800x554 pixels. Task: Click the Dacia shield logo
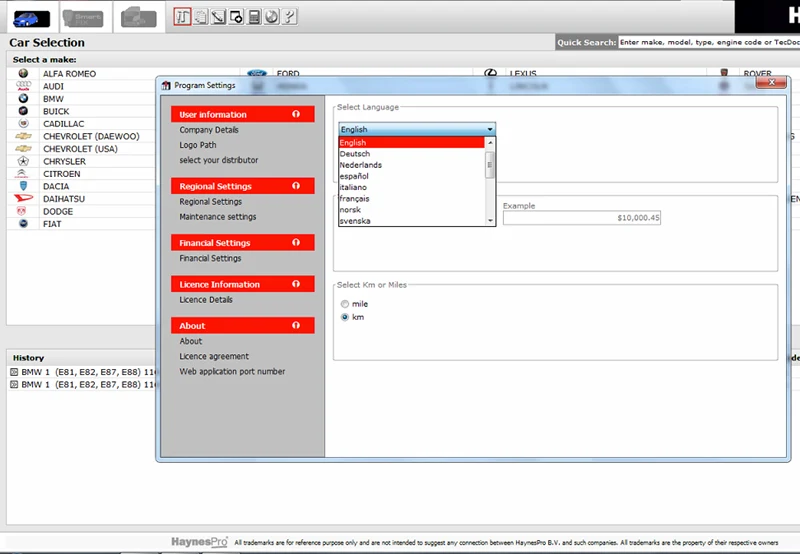23,186
